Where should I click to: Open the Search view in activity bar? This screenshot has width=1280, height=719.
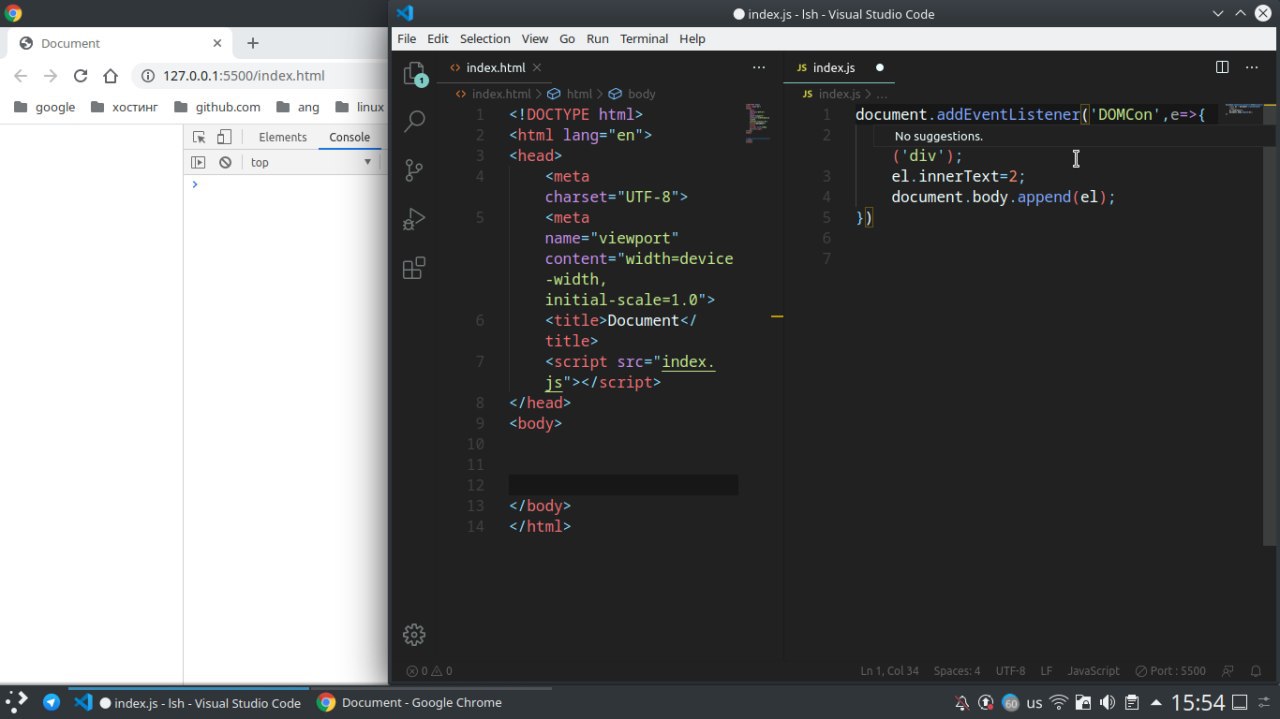(413, 121)
